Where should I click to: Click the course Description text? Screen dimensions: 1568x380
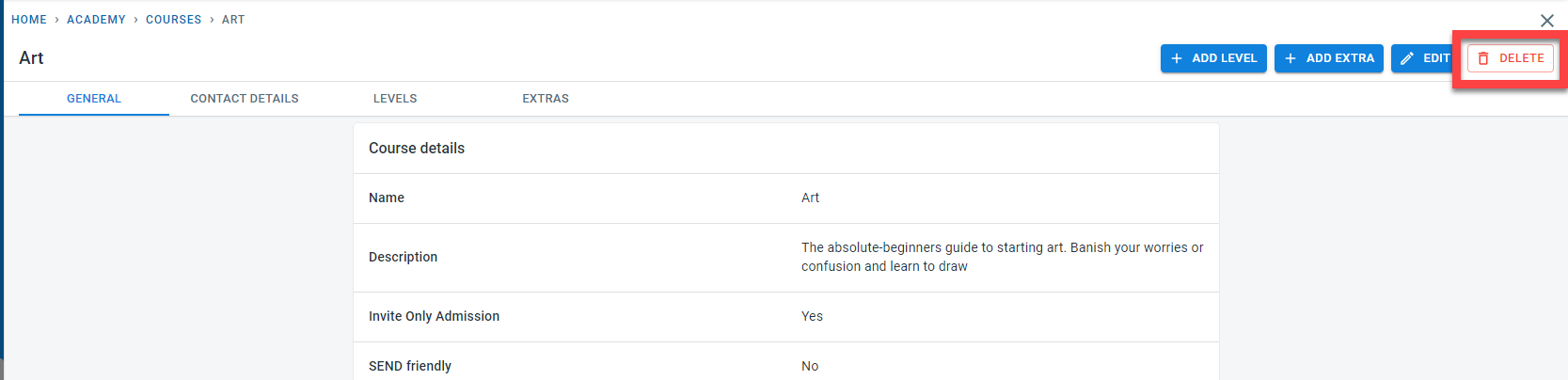(x=1002, y=257)
